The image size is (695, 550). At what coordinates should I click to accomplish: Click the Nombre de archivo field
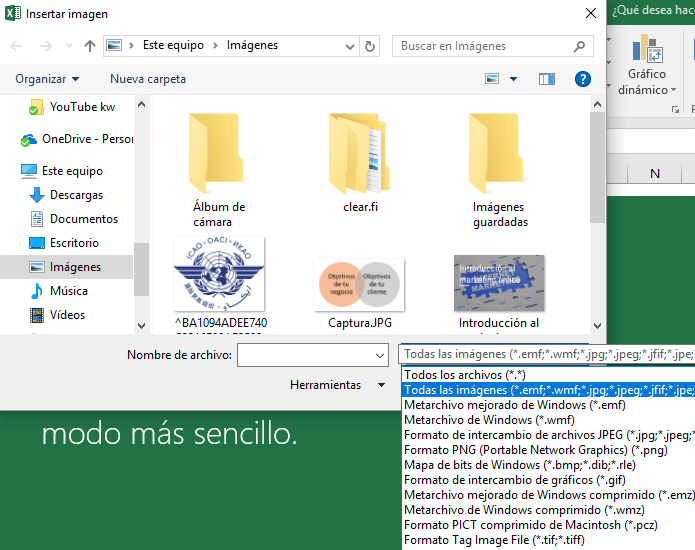313,355
